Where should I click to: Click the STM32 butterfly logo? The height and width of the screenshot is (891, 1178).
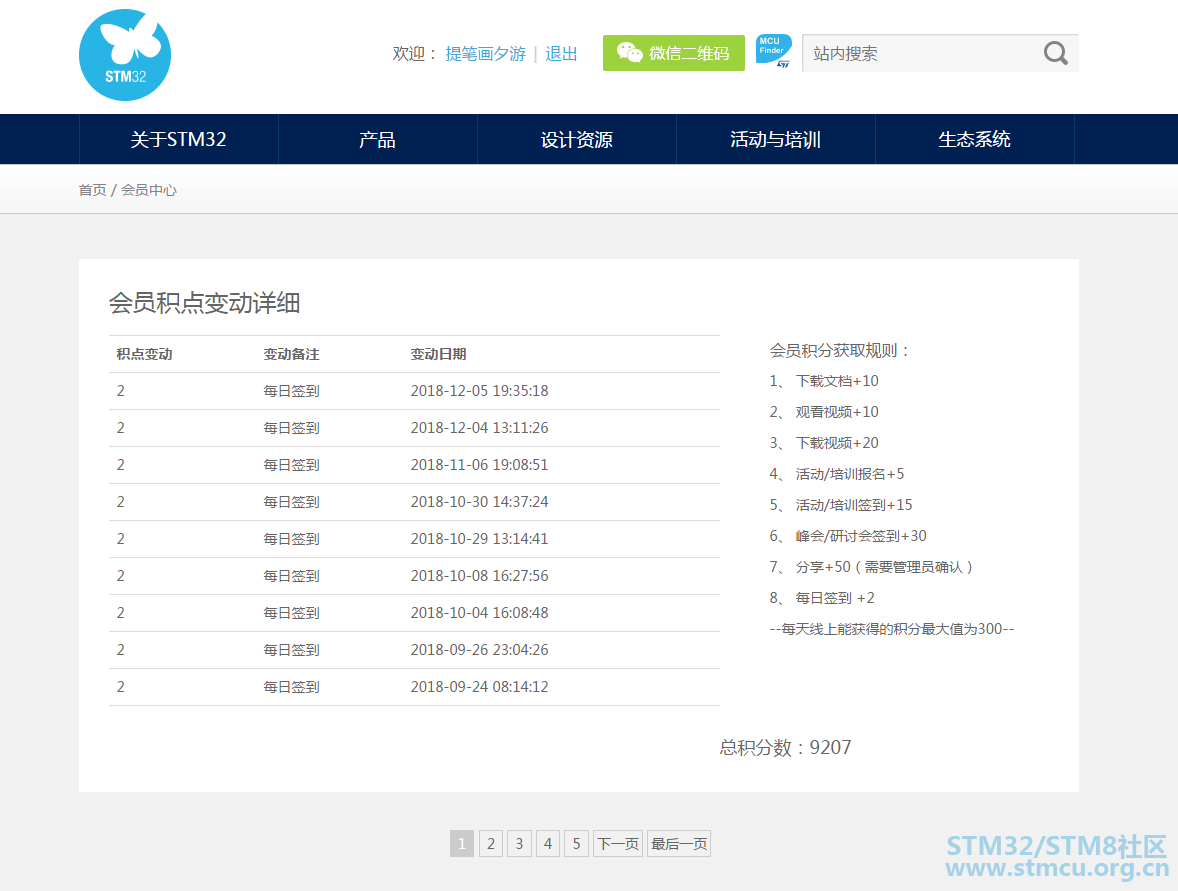[125, 55]
